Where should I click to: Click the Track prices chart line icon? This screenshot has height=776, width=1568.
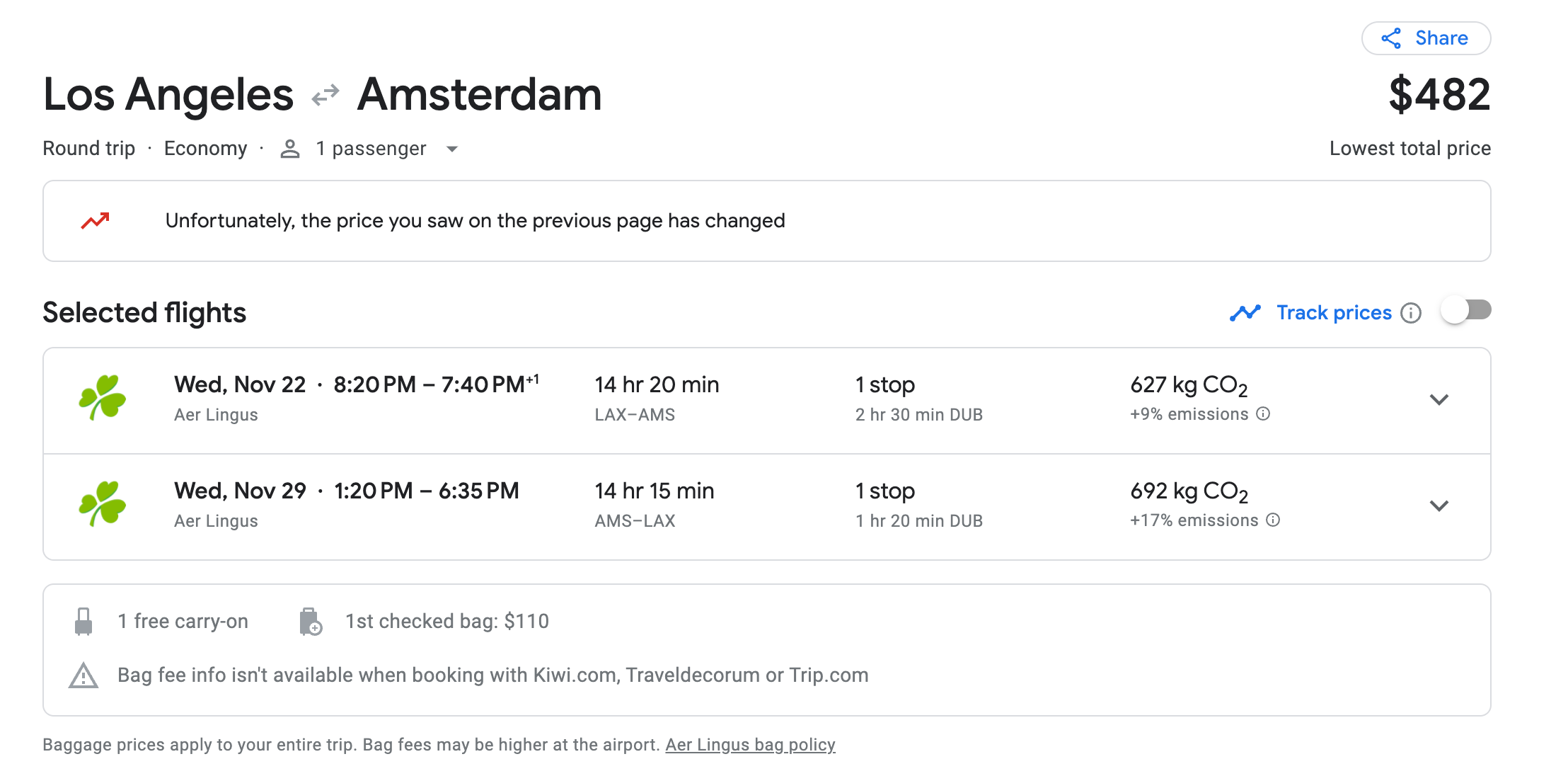[1245, 313]
